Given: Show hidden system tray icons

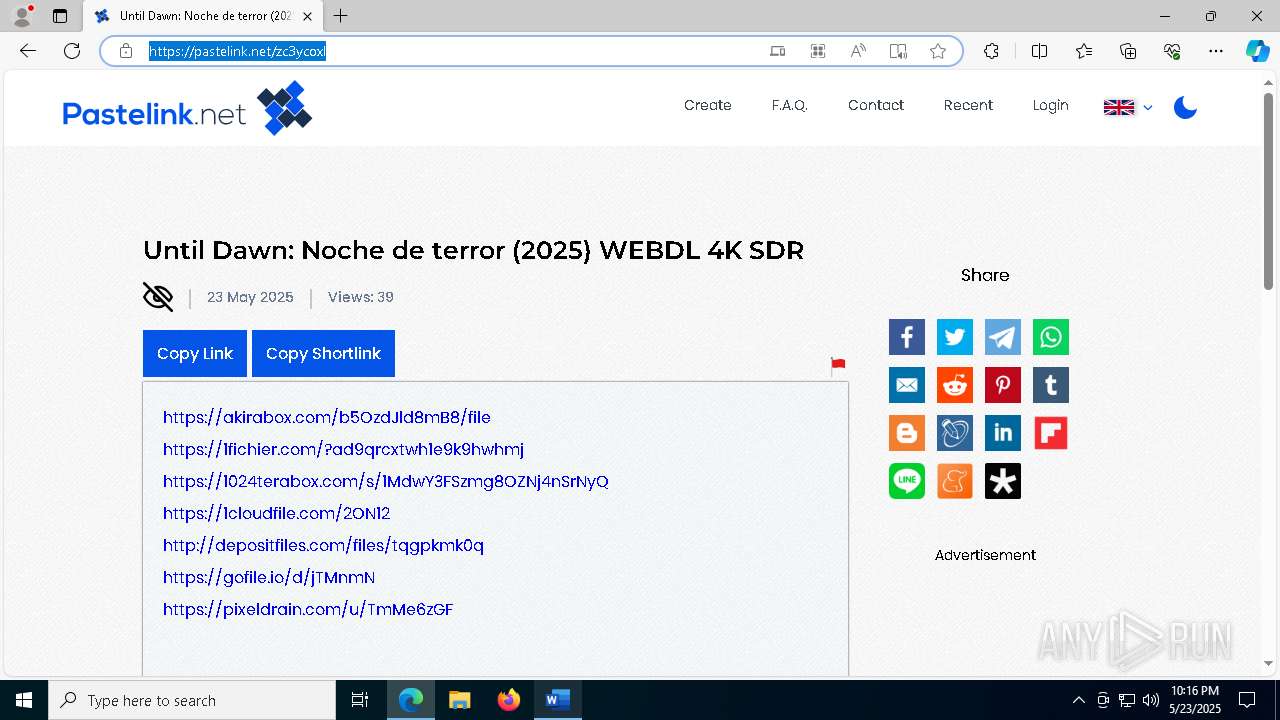Looking at the screenshot, I should 1078,700.
